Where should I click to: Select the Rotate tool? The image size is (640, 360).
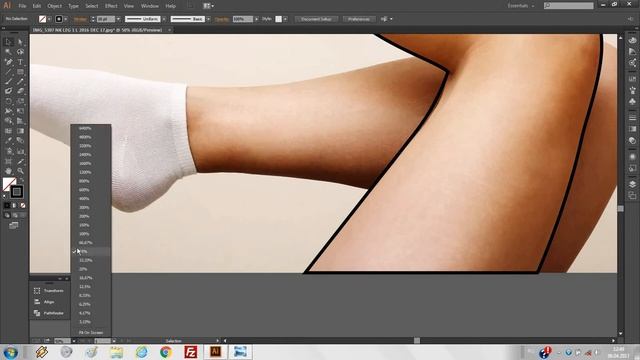[9, 101]
